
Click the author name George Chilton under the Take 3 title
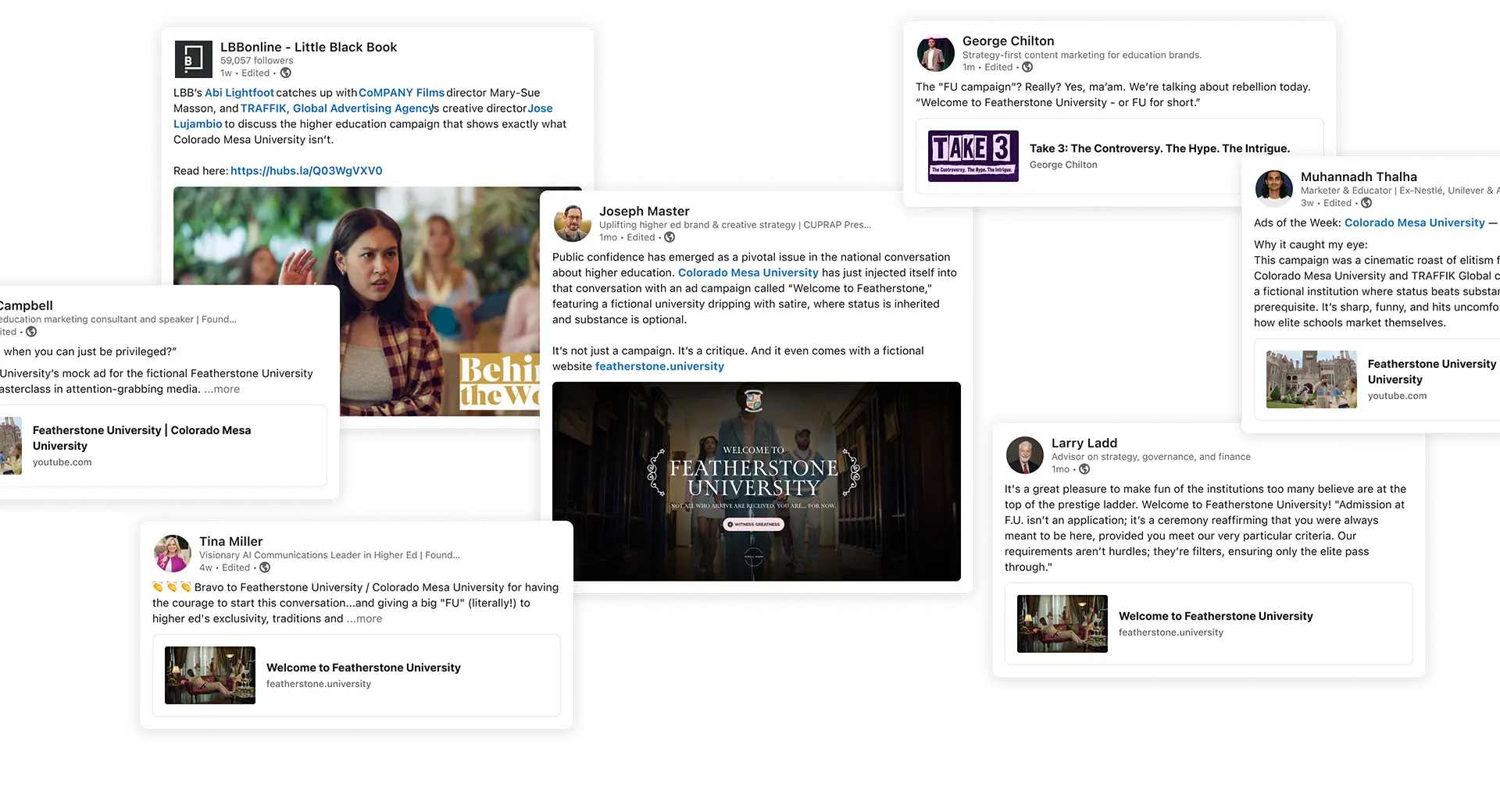[1063, 165]
